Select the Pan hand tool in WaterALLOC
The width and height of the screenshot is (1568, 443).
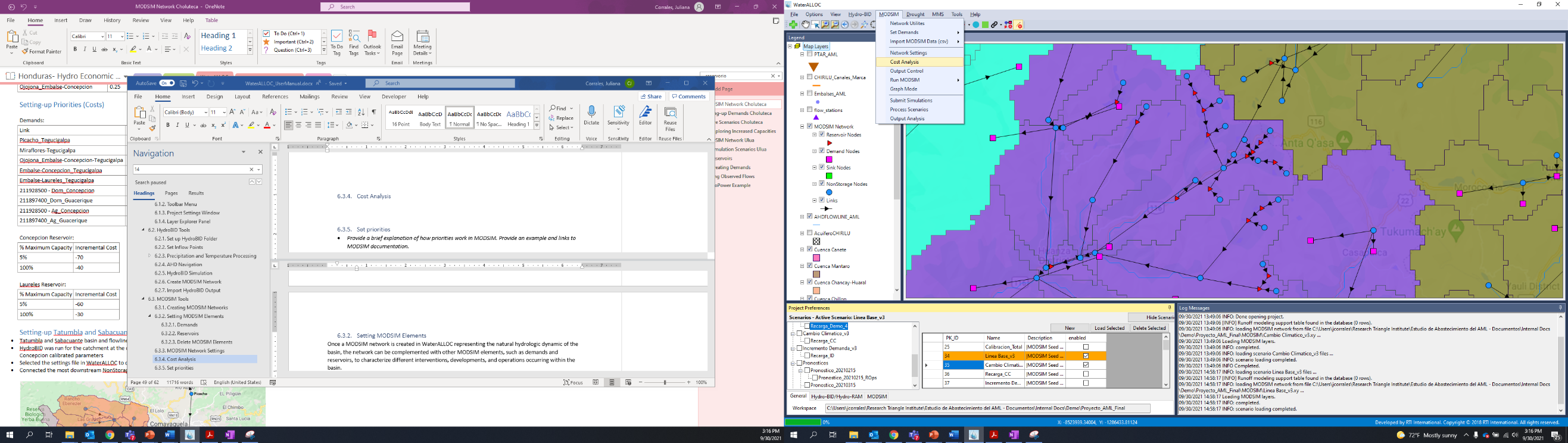805,25
